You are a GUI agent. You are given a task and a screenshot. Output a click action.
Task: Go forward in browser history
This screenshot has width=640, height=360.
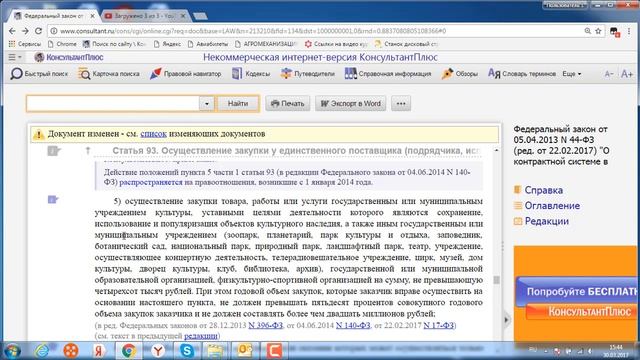click(25, 31)
